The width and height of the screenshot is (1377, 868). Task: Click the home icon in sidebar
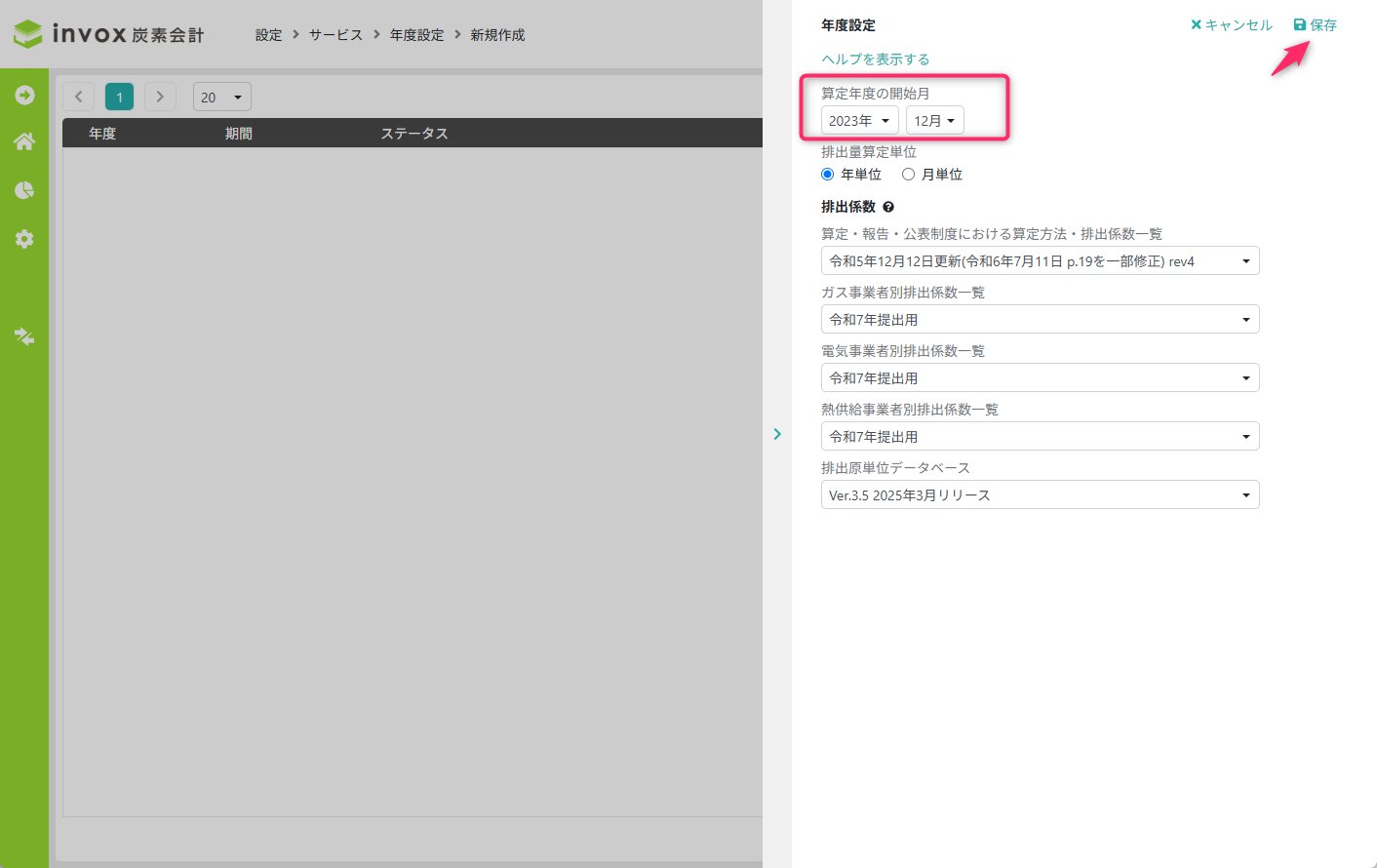point(24,141)
